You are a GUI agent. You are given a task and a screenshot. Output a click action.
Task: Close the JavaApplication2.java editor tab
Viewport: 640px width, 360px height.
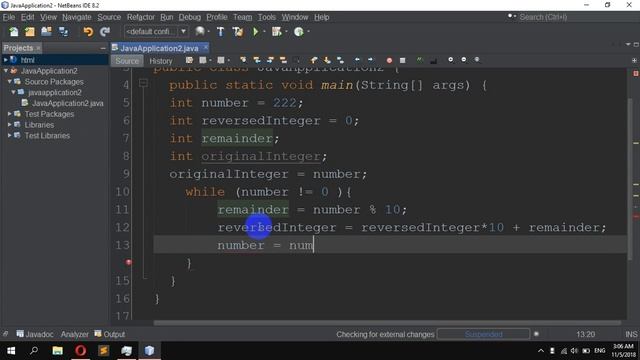[206, 48]
